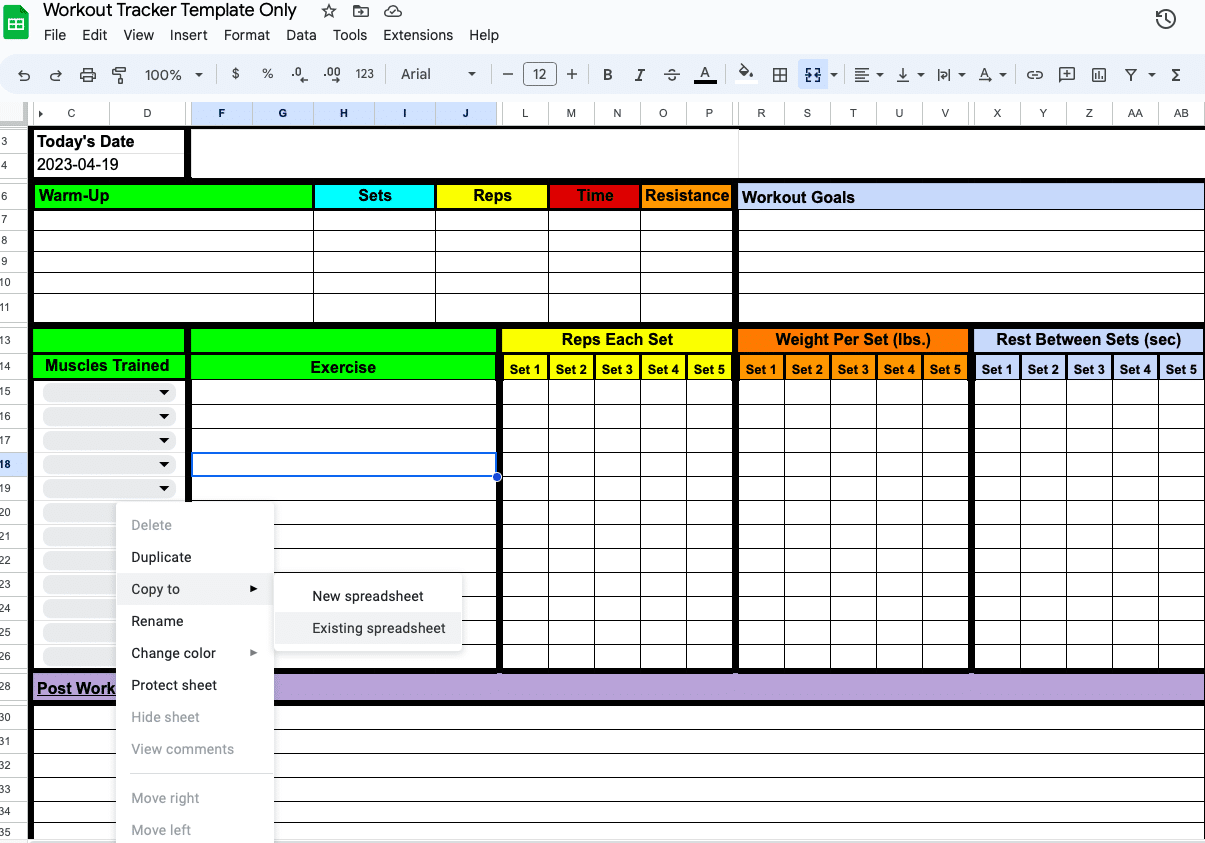Select the Paint format tool

120,75
